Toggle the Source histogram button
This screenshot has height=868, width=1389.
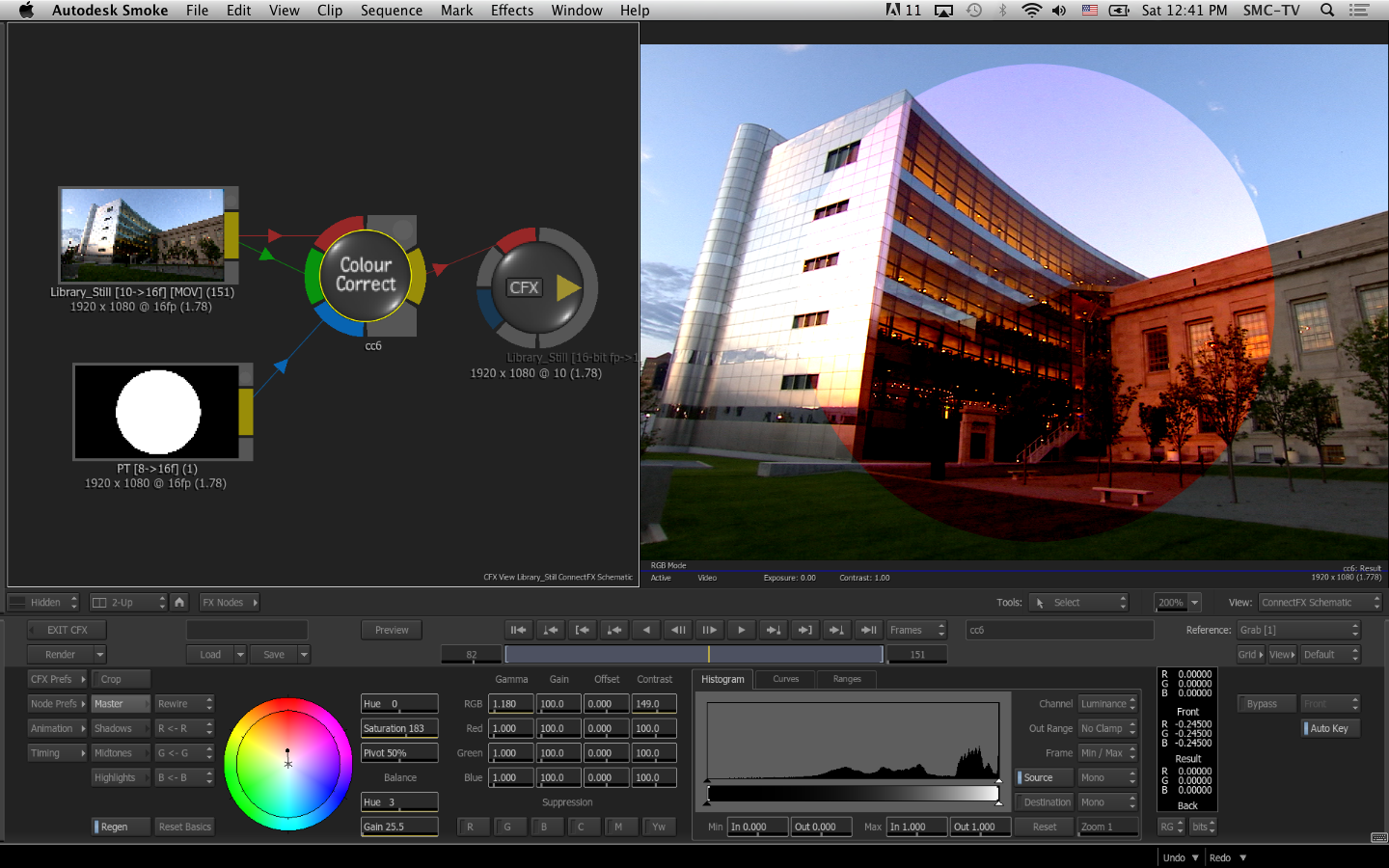tap(1045, 777)
